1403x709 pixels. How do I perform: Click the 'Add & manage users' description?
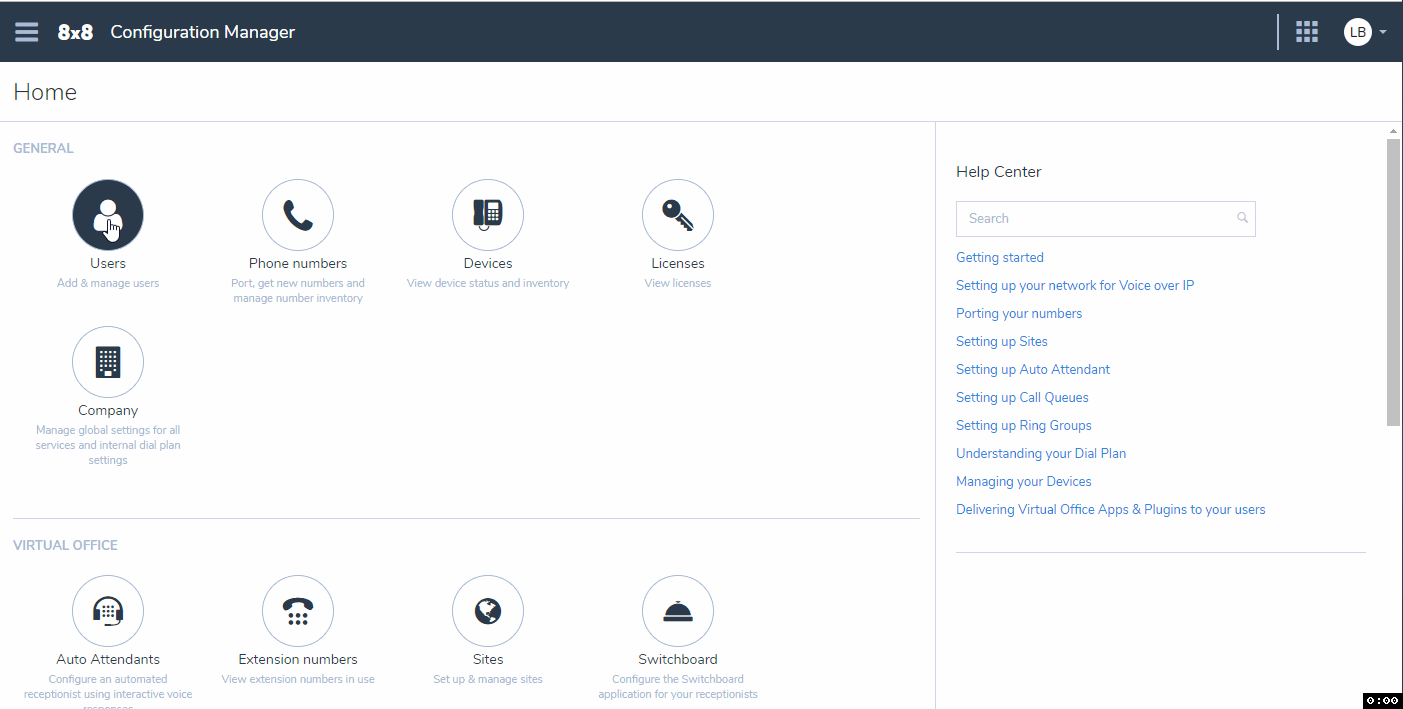(x=108, y=283)
